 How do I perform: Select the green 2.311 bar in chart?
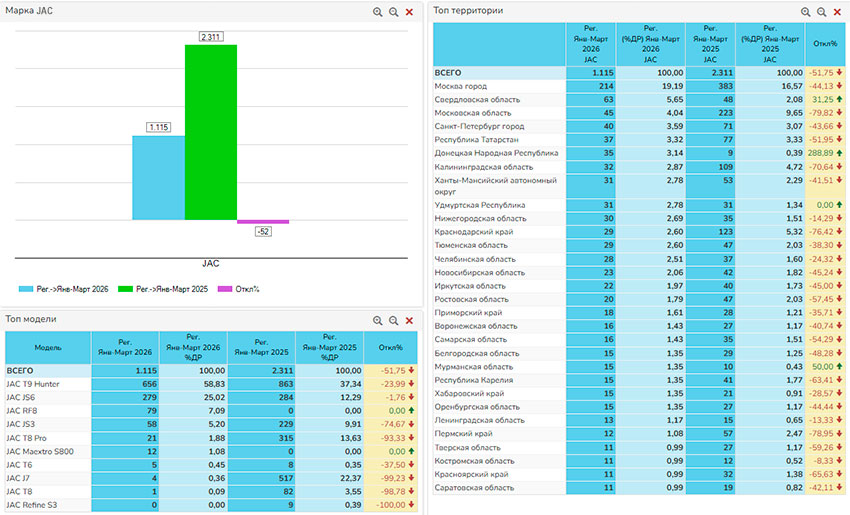coord(211,132)
